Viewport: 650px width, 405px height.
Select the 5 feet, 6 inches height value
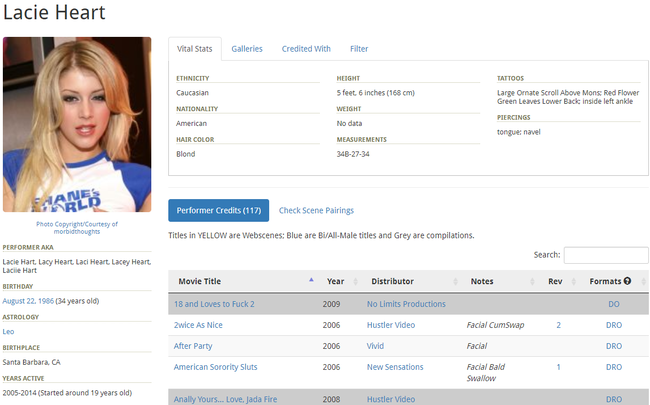point(376,93)
